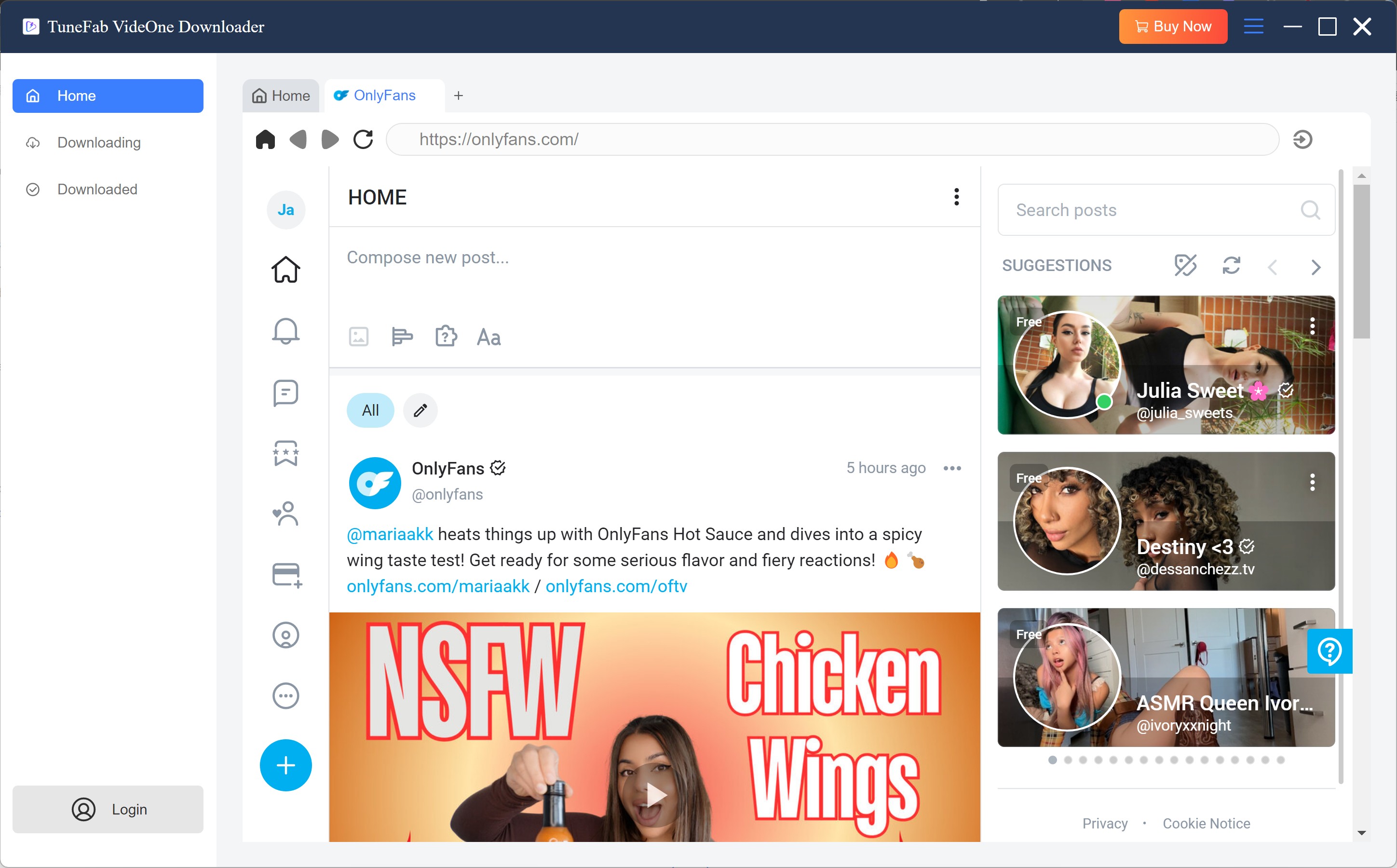Open notifications bell icon
Image resolution: width=1397 pixels, height=868 pixels.
pyautogui.click(x=286, y=331)
